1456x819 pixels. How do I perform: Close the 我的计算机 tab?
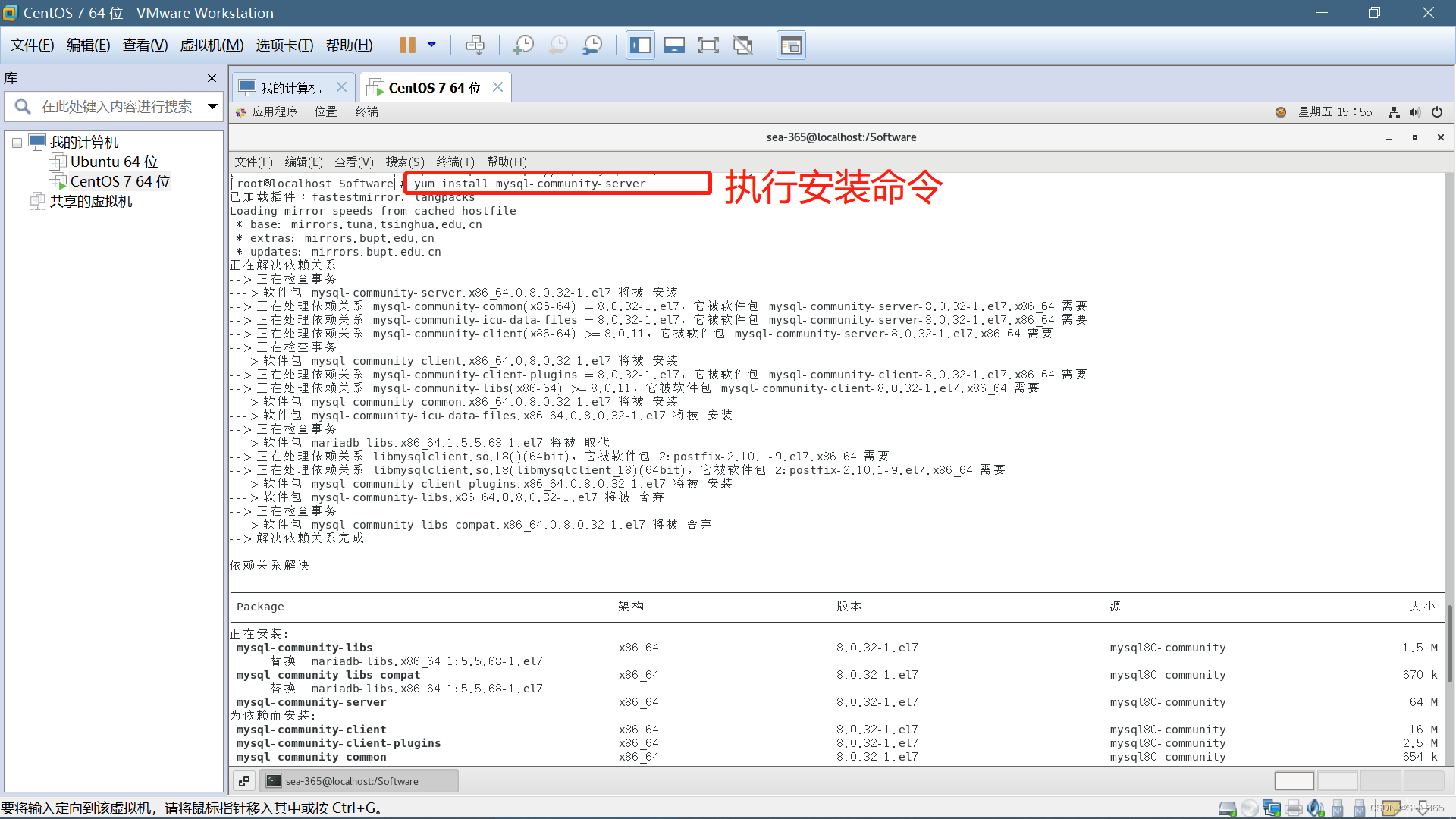tap(341, 87)
